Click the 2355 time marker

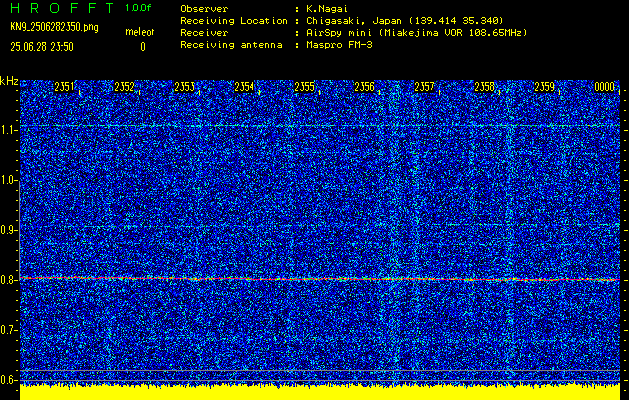[x=304, y=87]
